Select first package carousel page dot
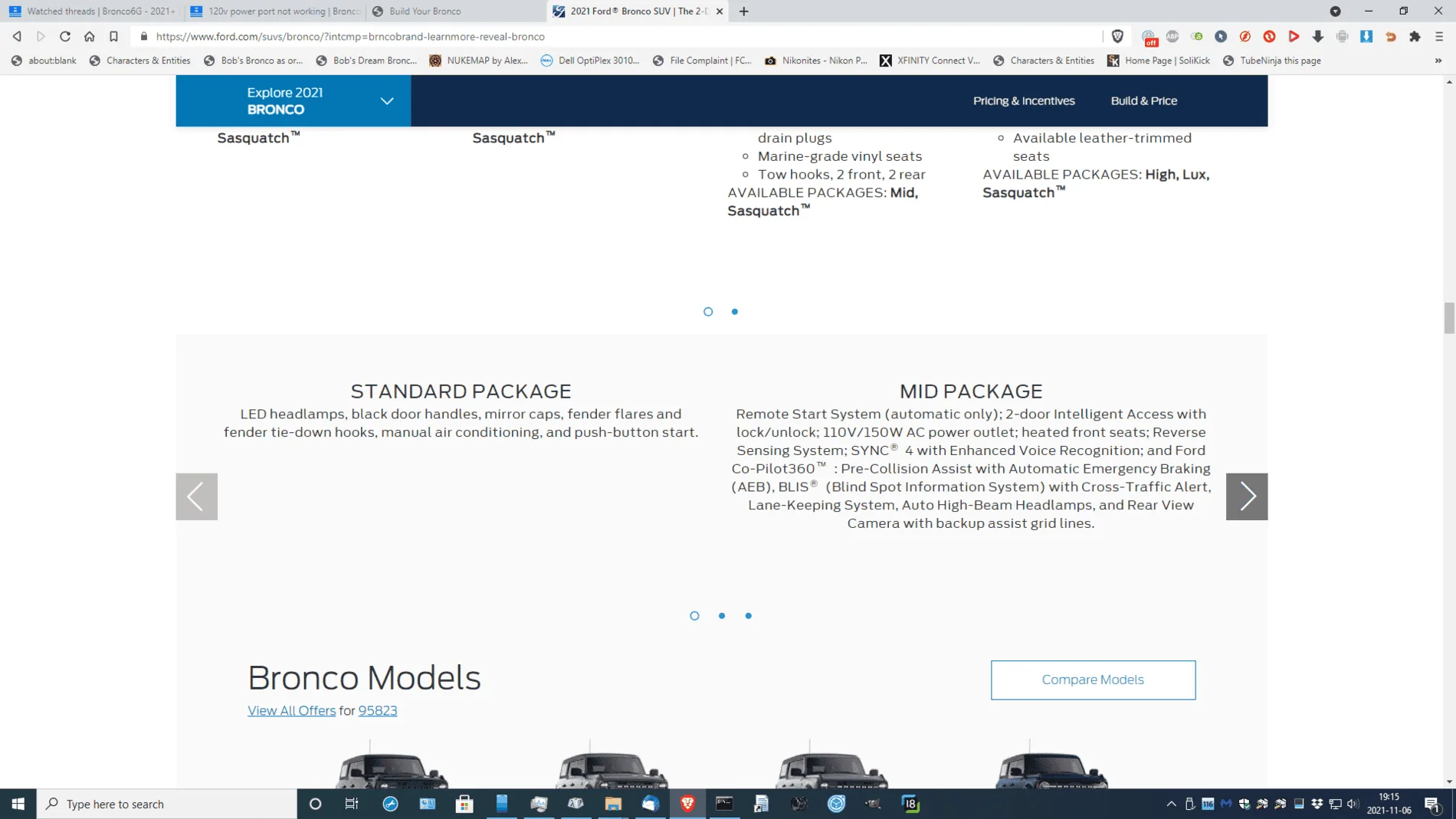Viewport: 1456px width, 819px height. pos(694,616)
